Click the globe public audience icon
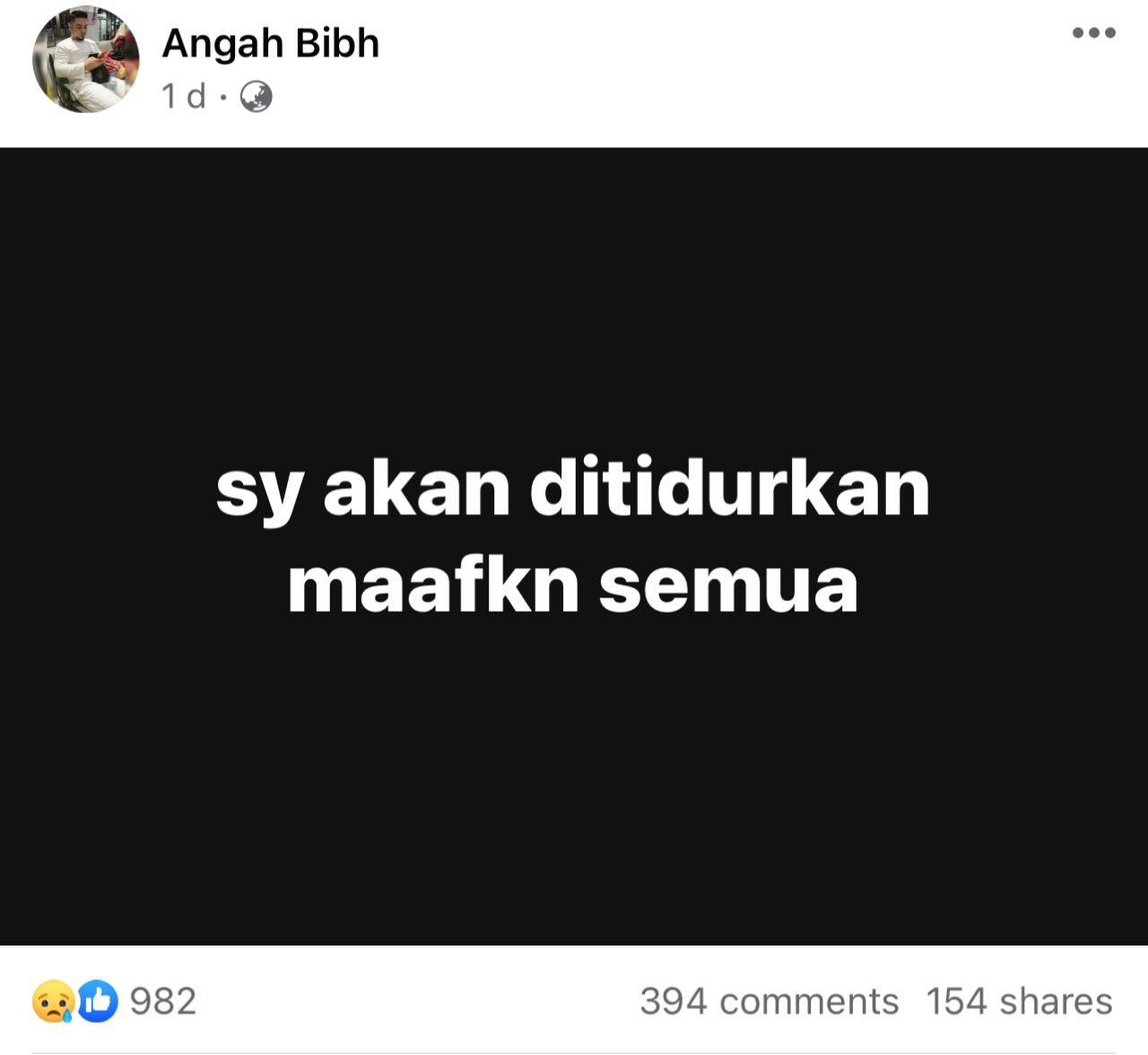1148x1055 pixels. tap(257, 96)
